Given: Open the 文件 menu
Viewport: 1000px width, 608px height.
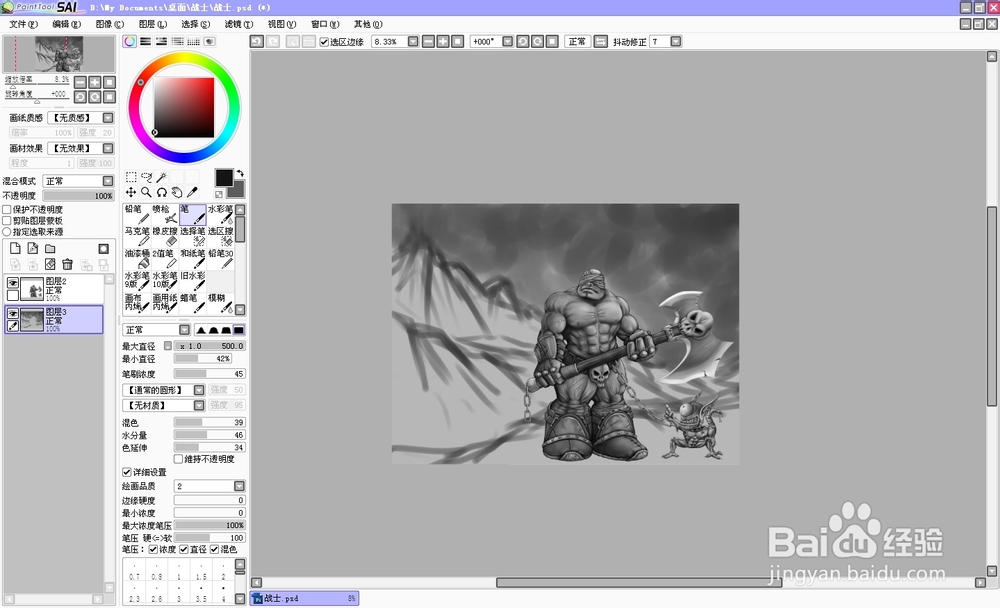Looking at the screenshot, I should click(24, 24).
